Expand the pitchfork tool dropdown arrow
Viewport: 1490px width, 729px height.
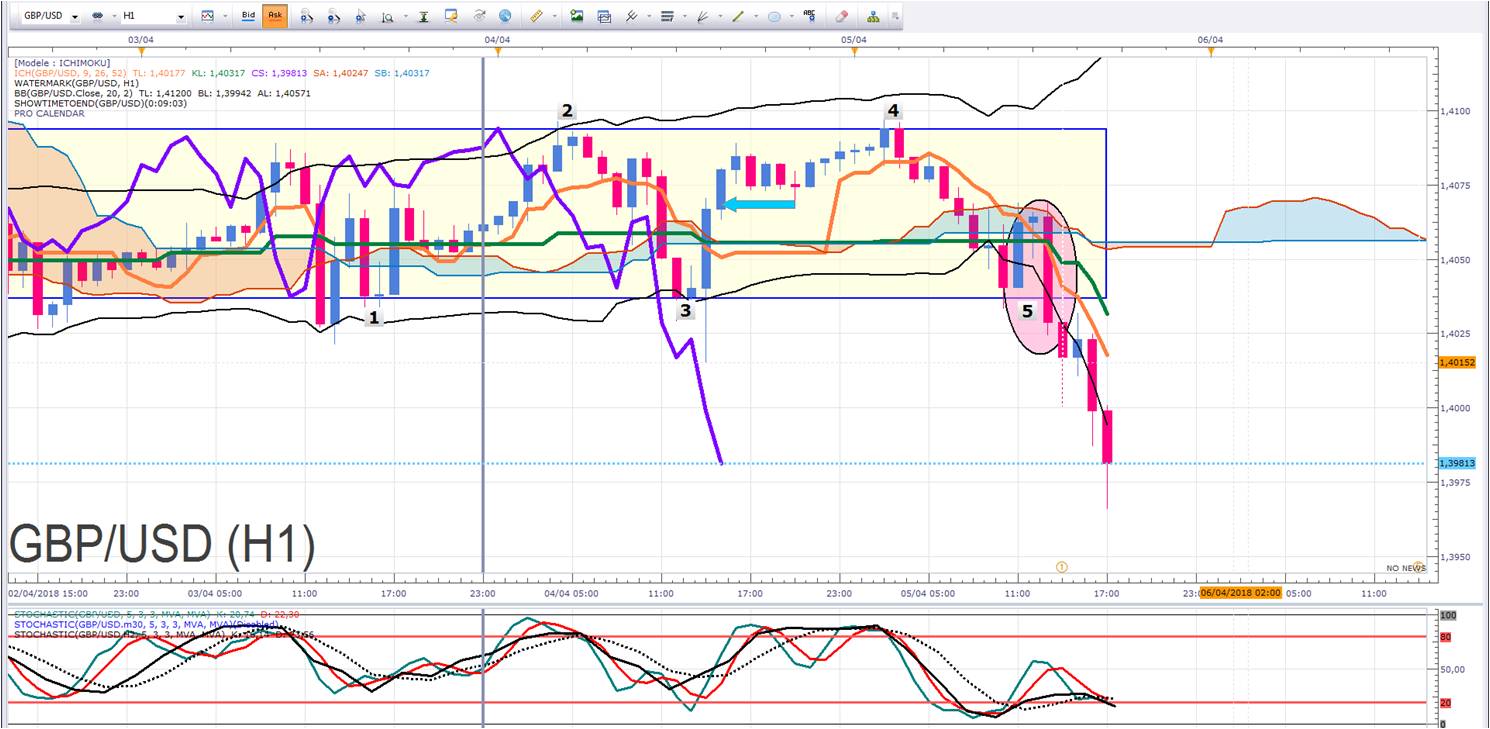650,17
